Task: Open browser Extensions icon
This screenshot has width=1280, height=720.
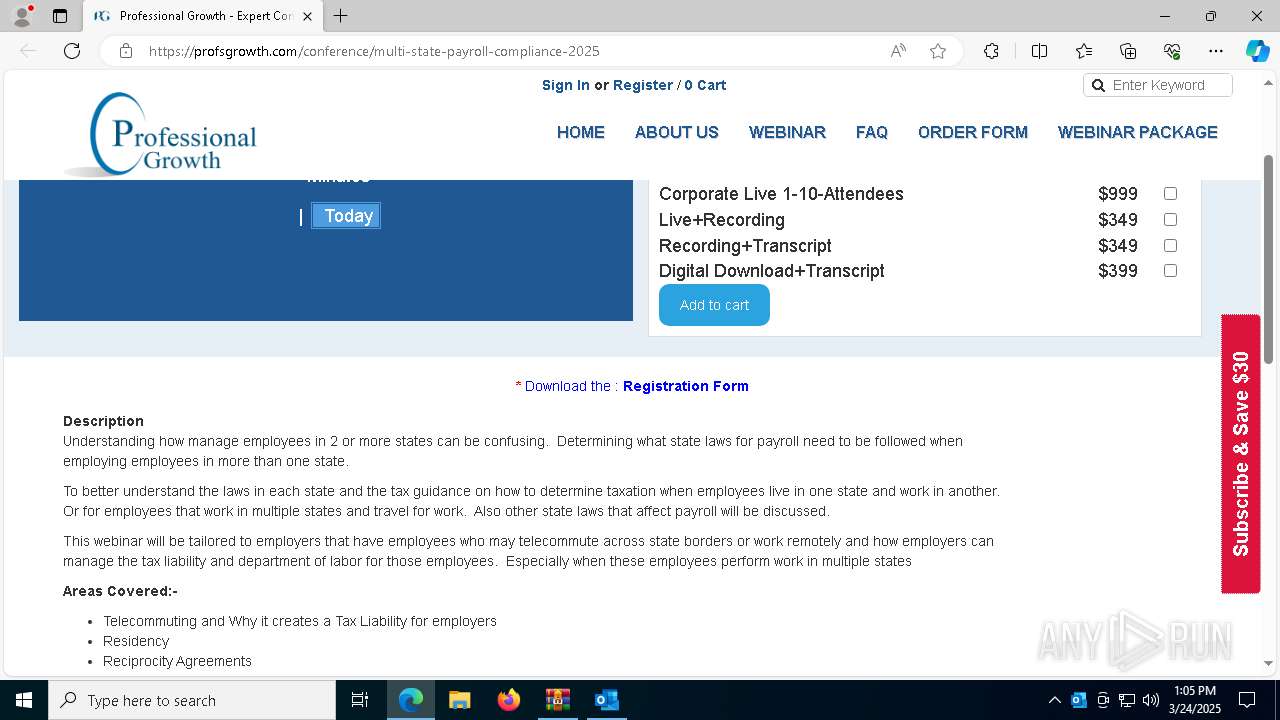Action: pyautogui.click(x=991, y=51)
